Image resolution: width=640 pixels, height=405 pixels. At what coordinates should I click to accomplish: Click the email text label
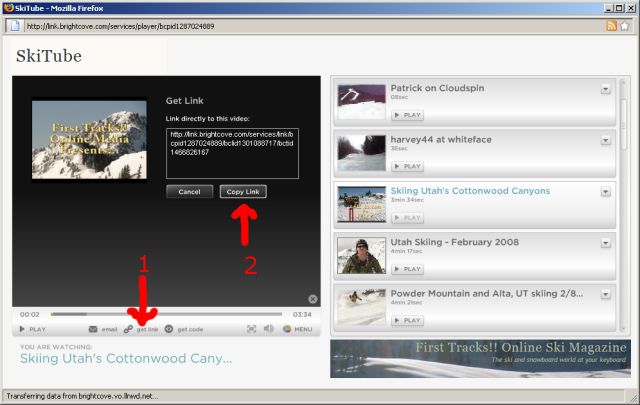(x=109, y=329)
